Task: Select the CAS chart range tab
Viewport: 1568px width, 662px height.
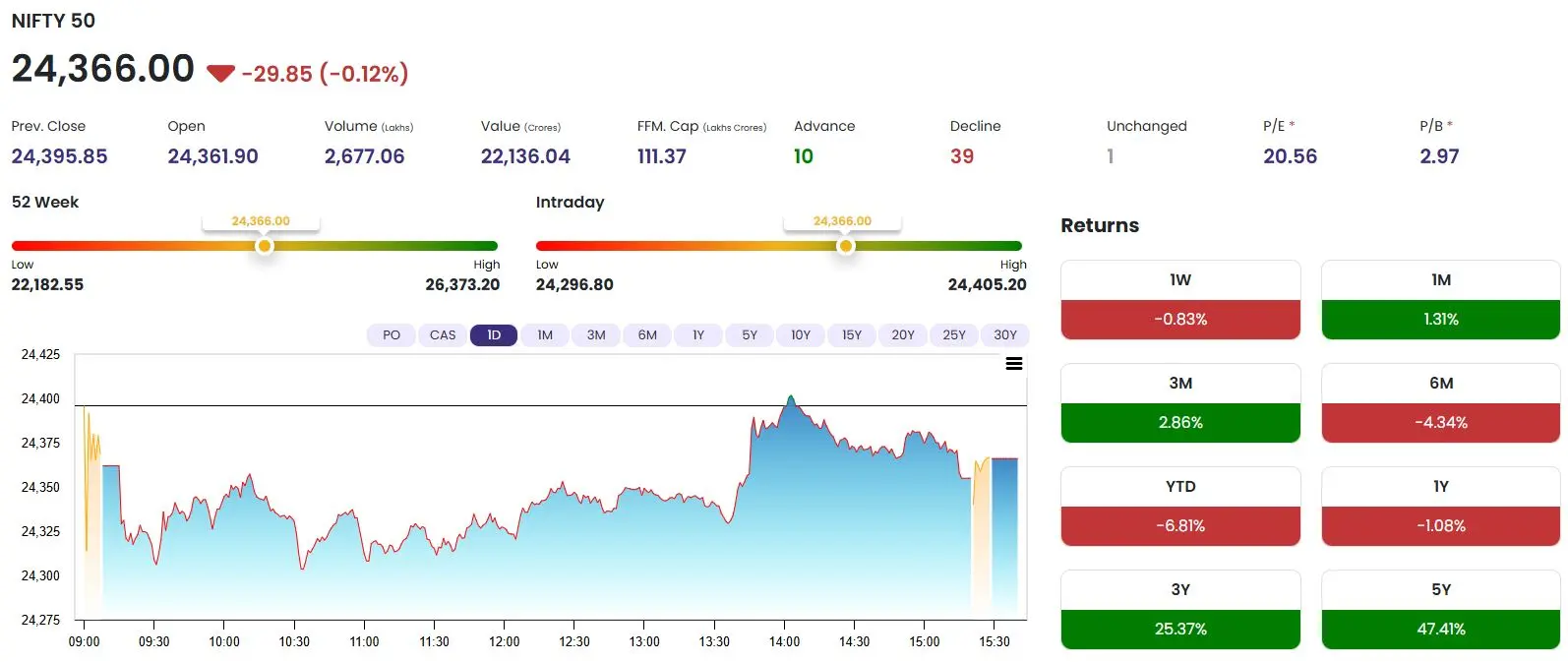Action: (x=443, y=335)
